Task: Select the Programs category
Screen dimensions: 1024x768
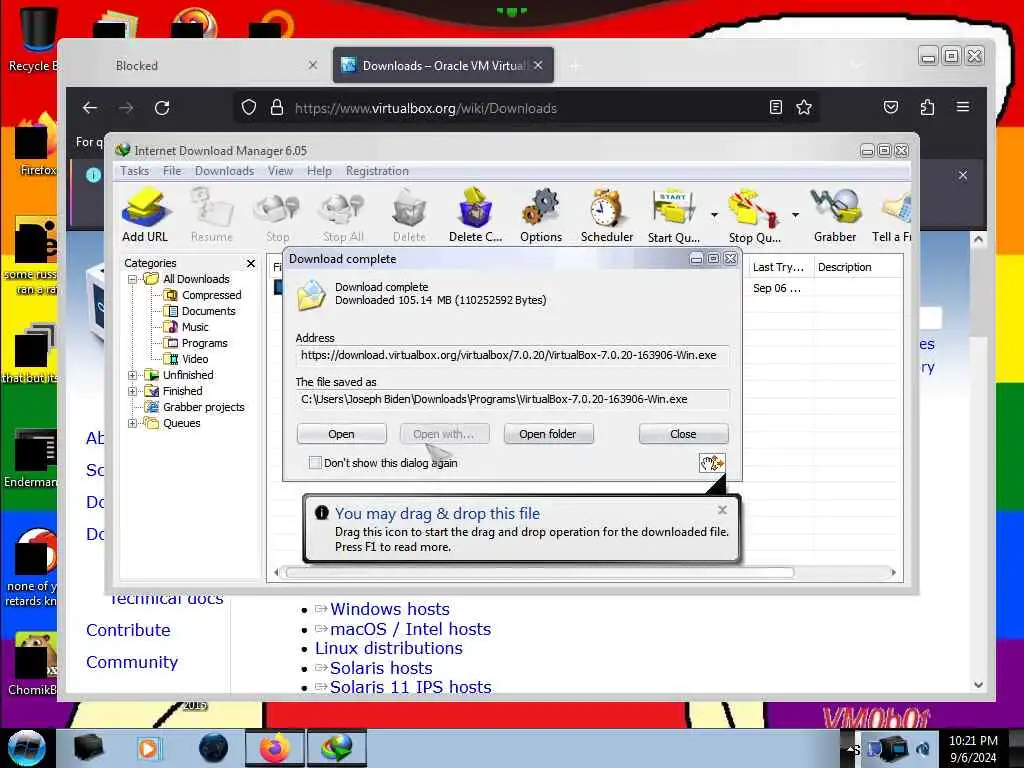Action: [x=204, y=344]
